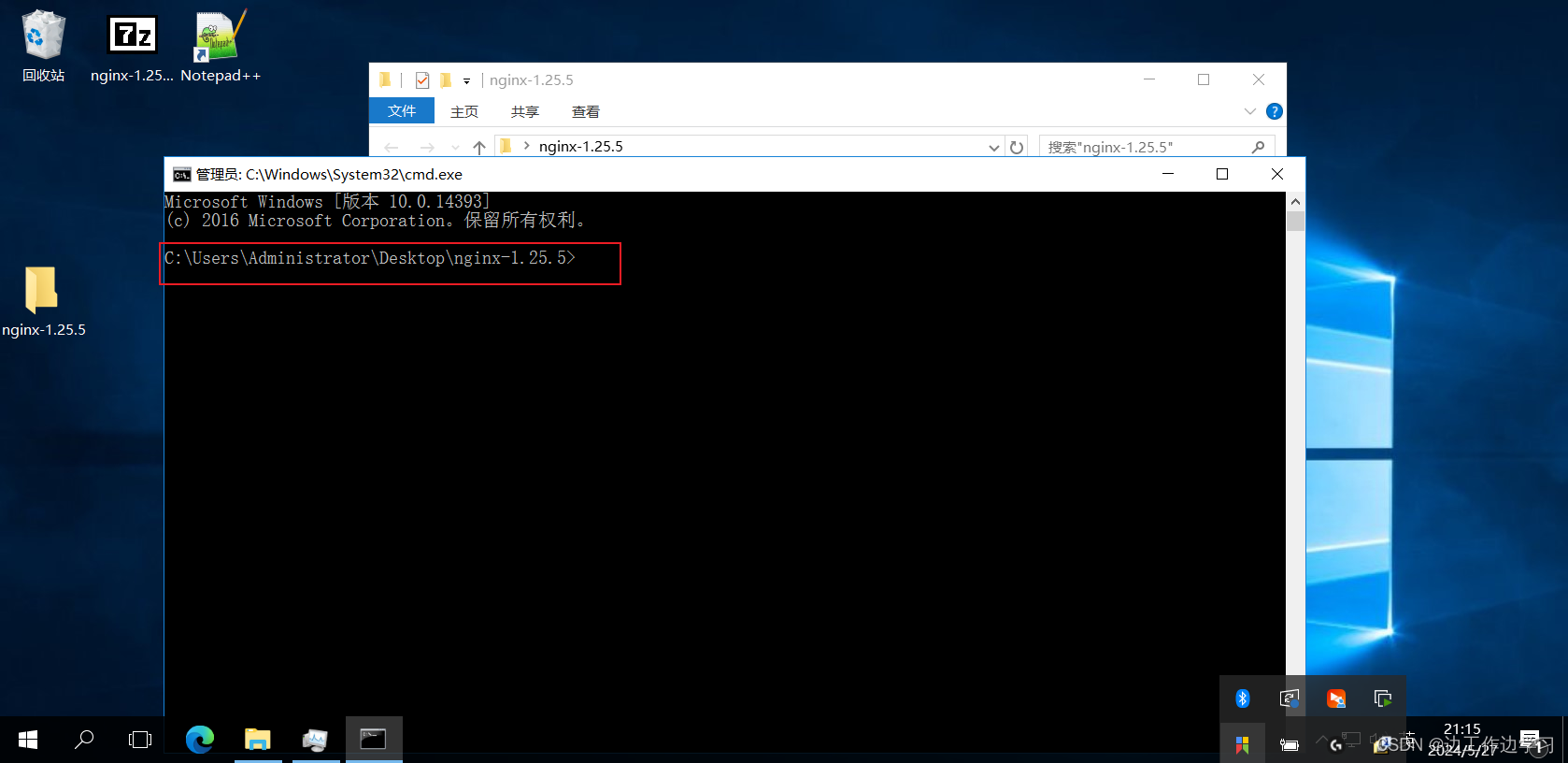Open the Recycle Bin desktop icon
Image resolution: width=1568 pixels, height=763 pixels.
pos(43,47)
